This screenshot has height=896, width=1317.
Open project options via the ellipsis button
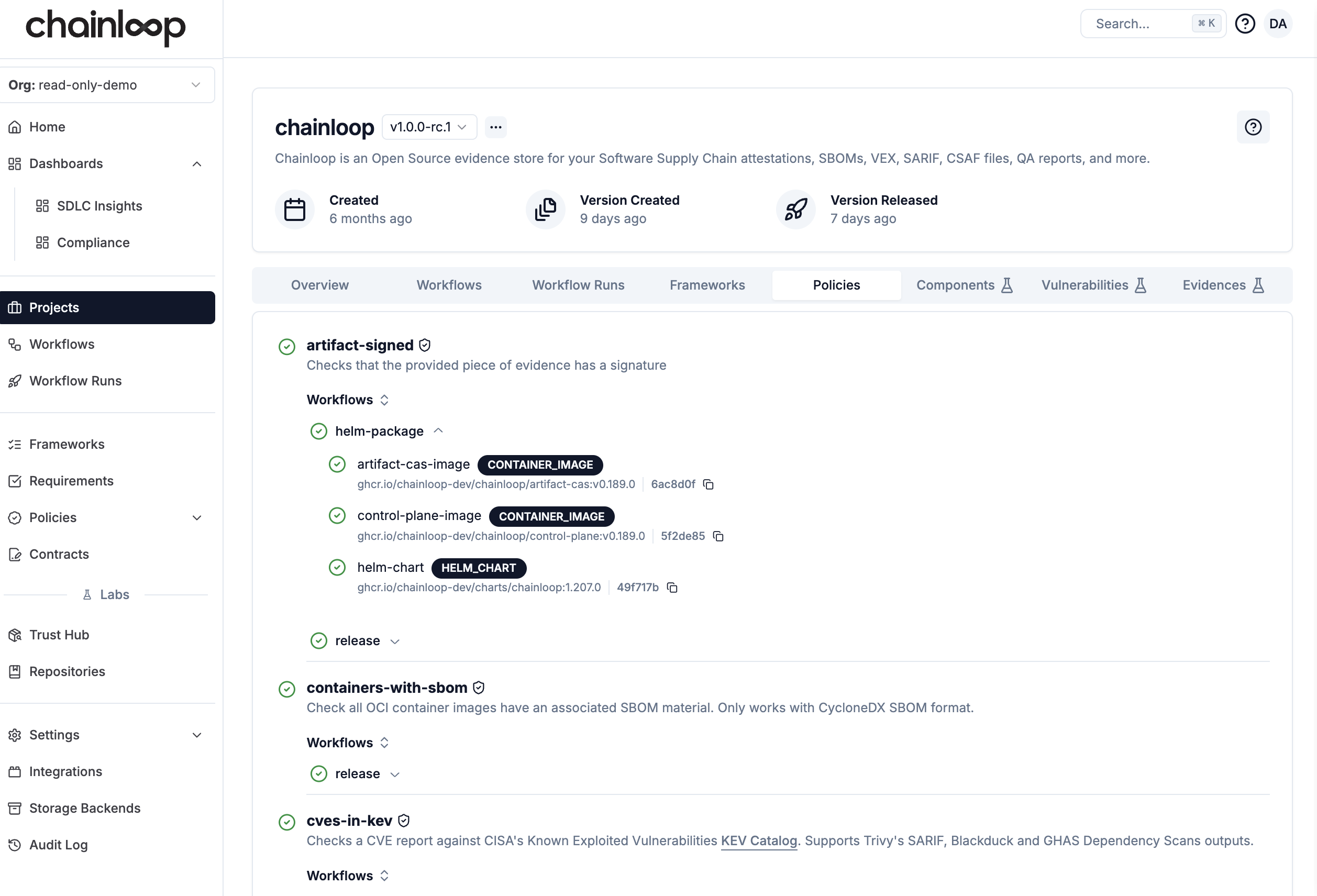click(495, 127)
